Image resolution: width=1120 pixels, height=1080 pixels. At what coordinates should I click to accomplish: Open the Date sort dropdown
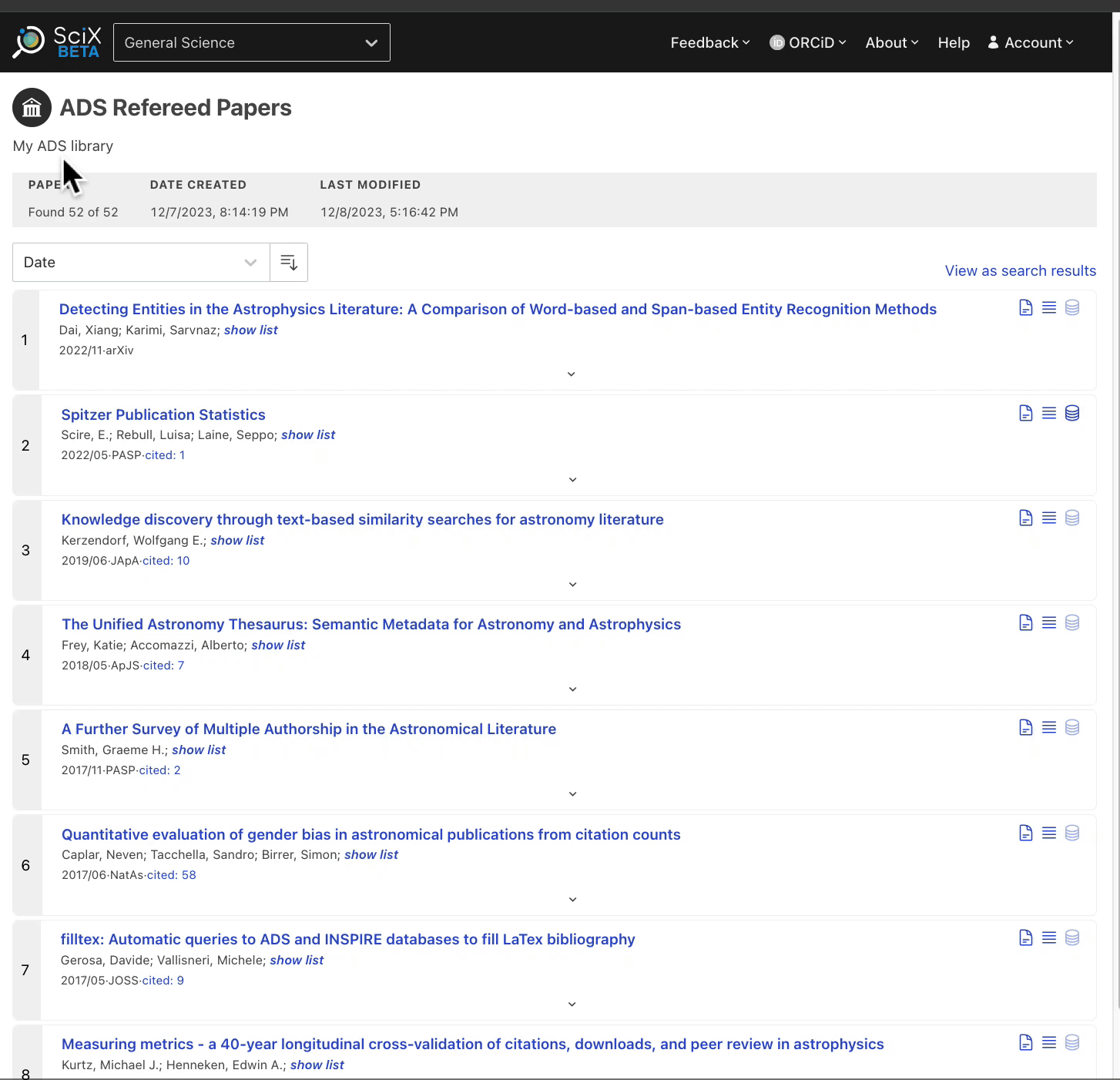tap(141, 263)
